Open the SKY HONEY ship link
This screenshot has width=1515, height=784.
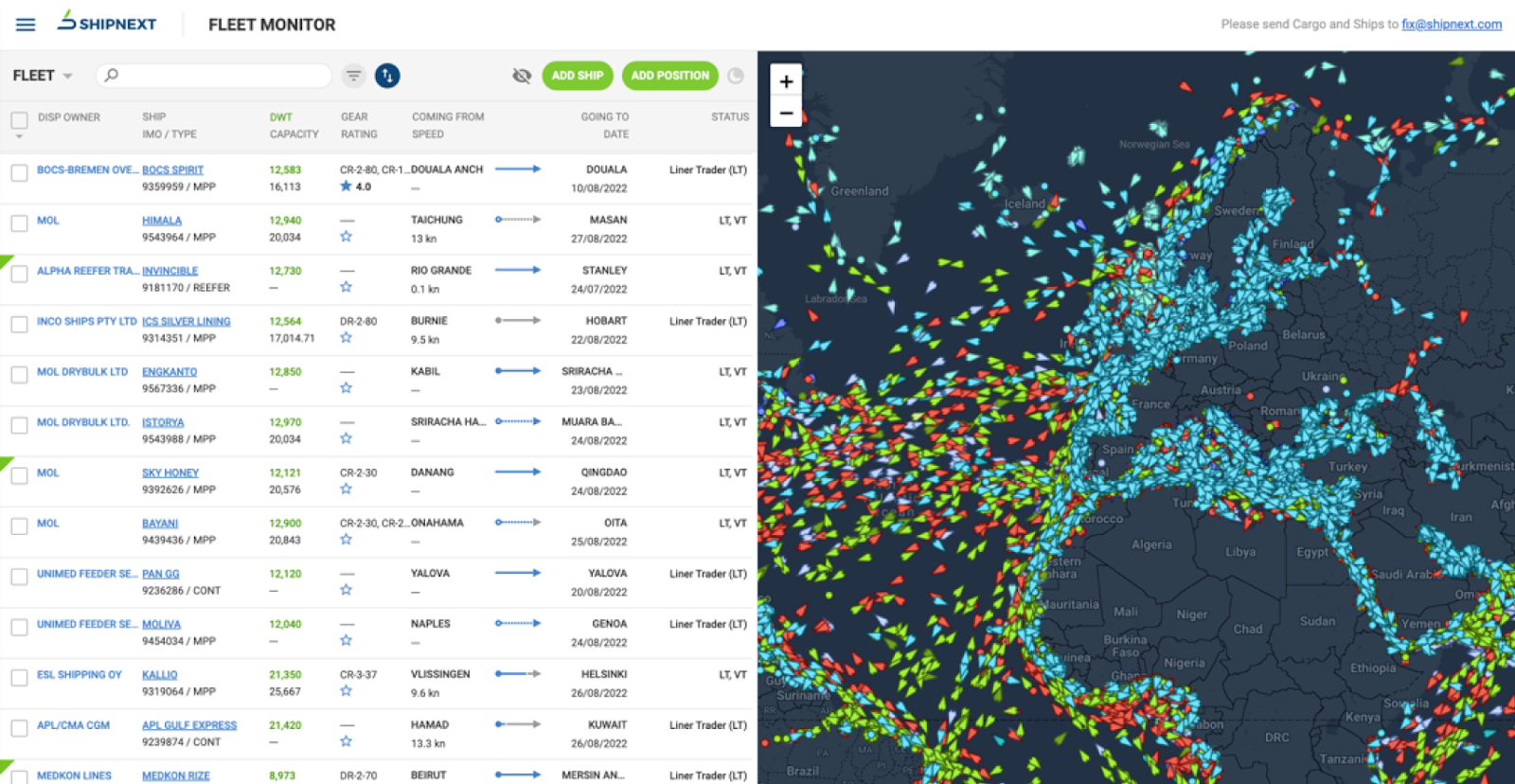tap(170, 473)
